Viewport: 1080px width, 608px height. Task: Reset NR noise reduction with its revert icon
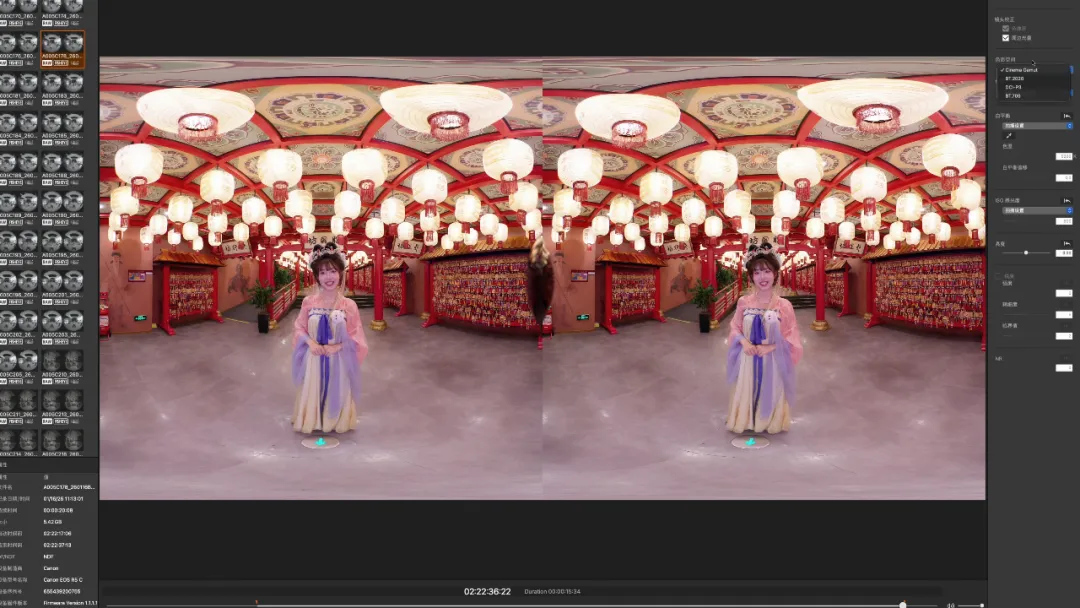click(x=1064, y=358)
